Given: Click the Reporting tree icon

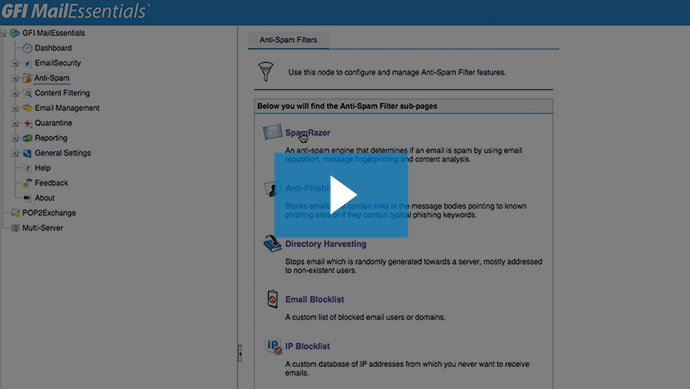Looking at the screenshot, I should (x=27, y=138).
